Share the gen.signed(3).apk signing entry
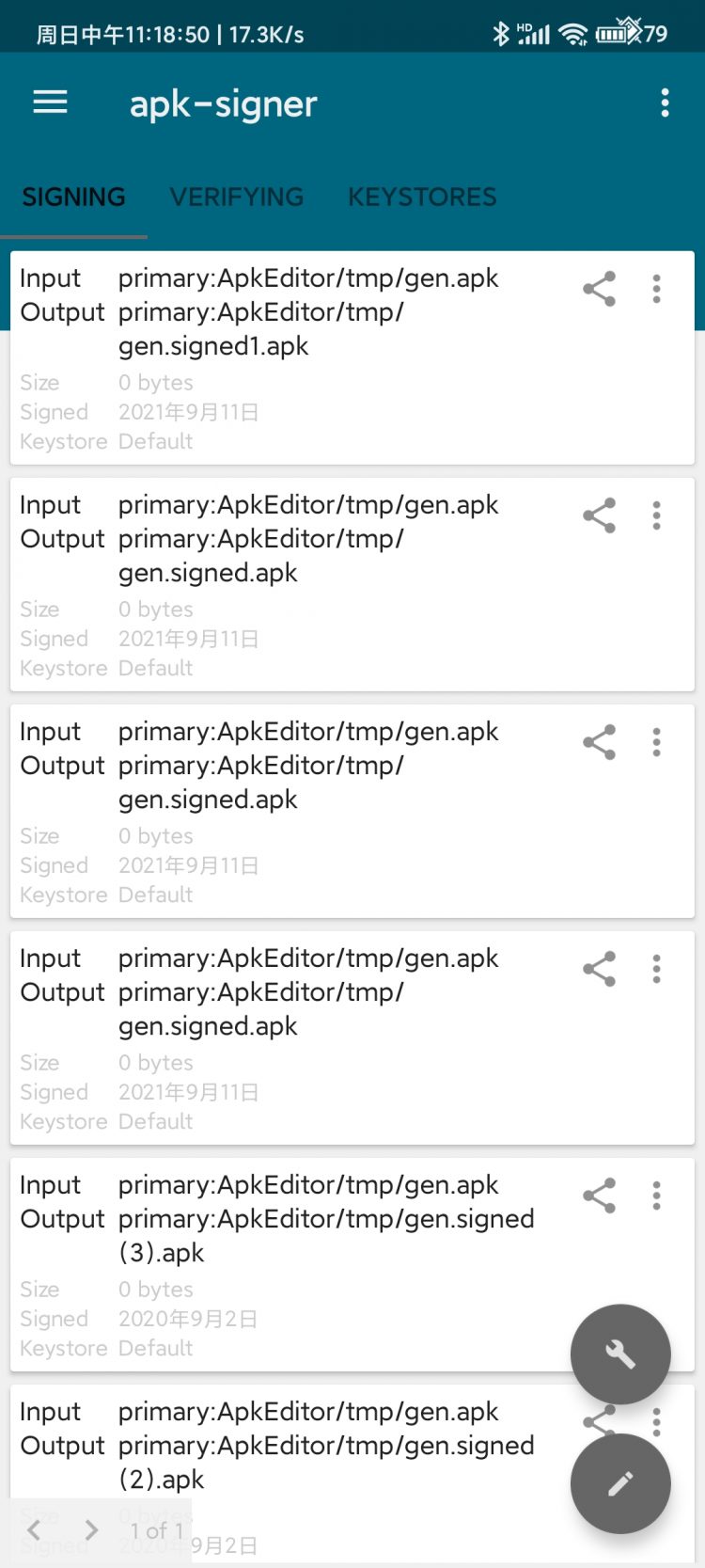Viewport: 705px width, 1568px height. (599, 1196)
